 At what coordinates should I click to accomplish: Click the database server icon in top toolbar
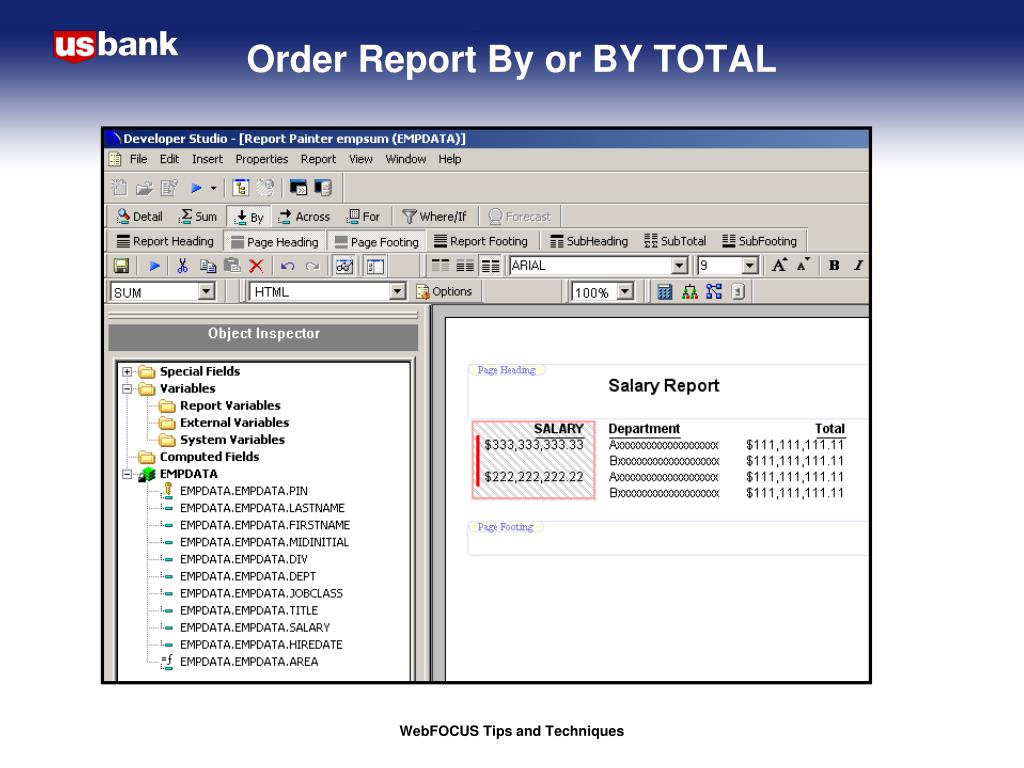(x=323, y=188)
